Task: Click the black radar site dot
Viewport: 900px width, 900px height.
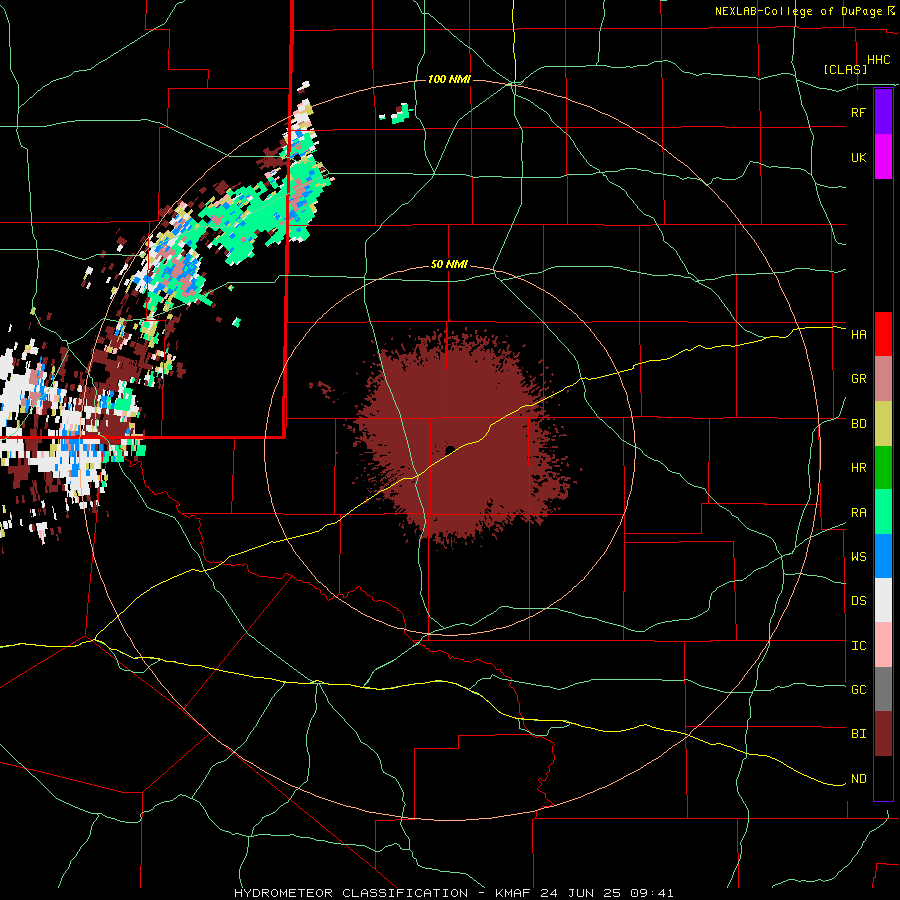Action: (450, 449)
